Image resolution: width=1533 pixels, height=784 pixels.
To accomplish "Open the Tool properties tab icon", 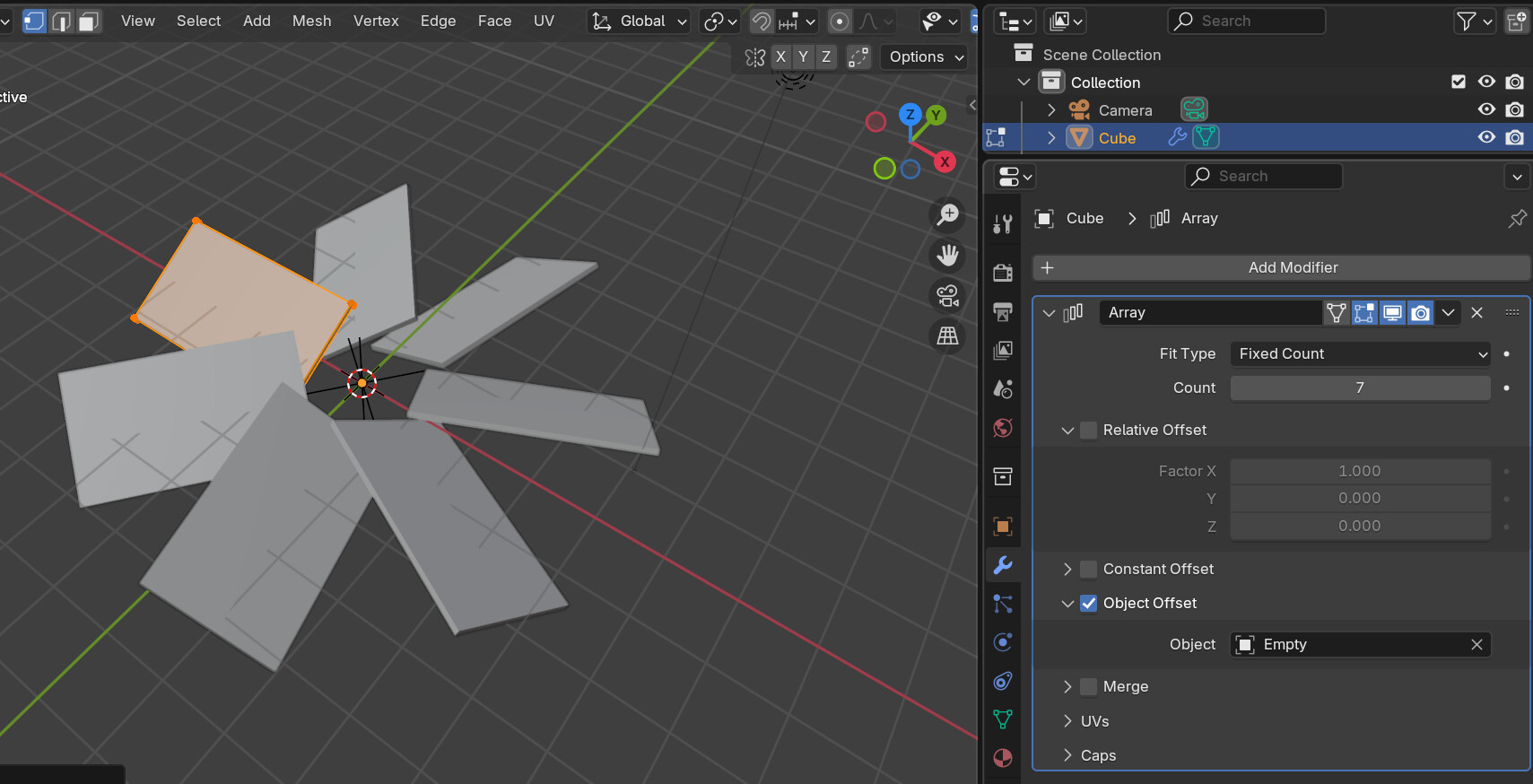I will [1003, 223].
